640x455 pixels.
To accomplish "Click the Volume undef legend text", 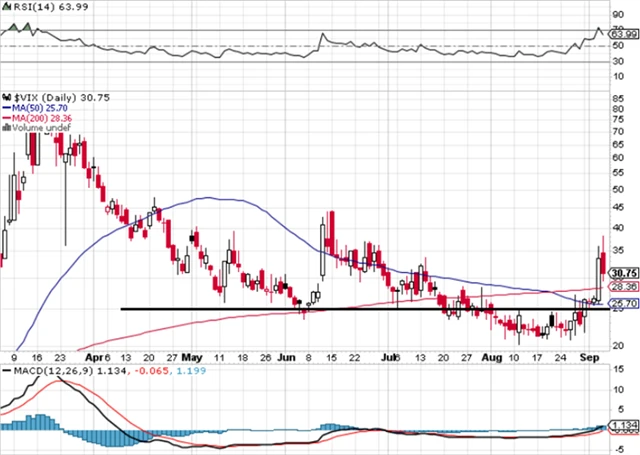I will point(42,128).
